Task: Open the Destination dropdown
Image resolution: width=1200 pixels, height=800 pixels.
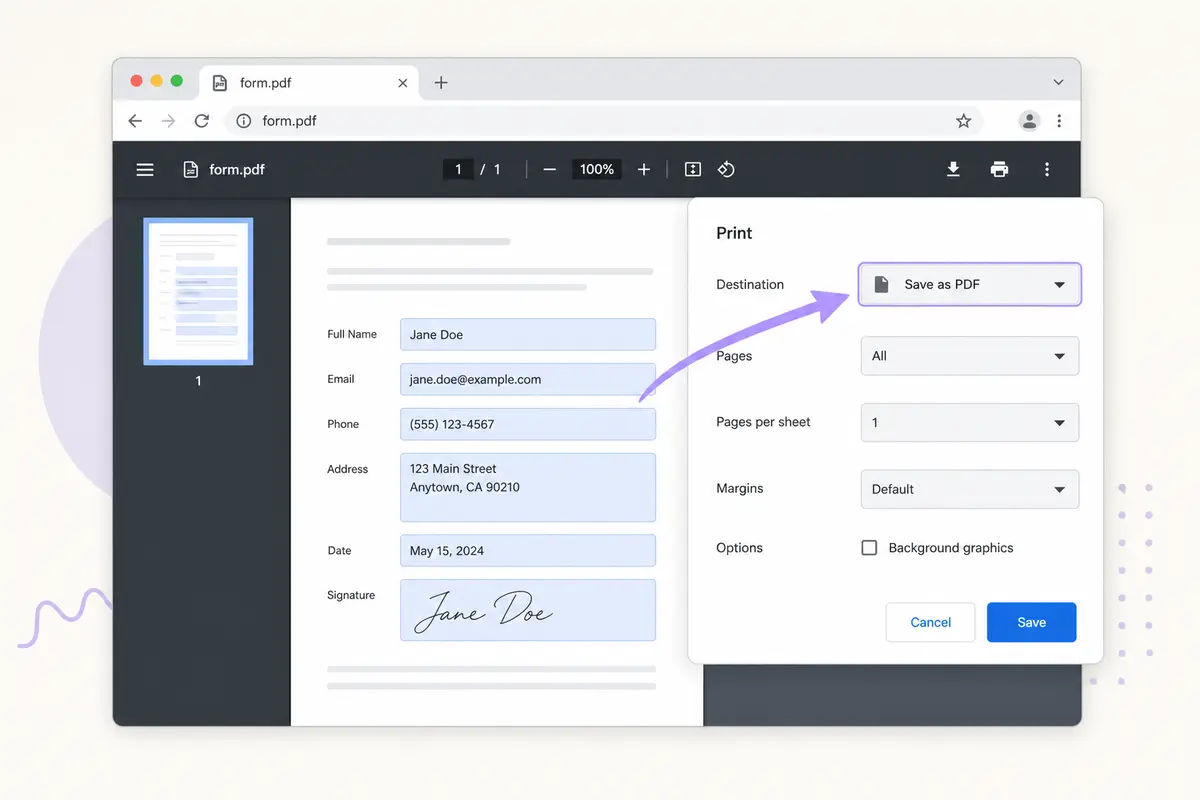Action: pos(970,284)
